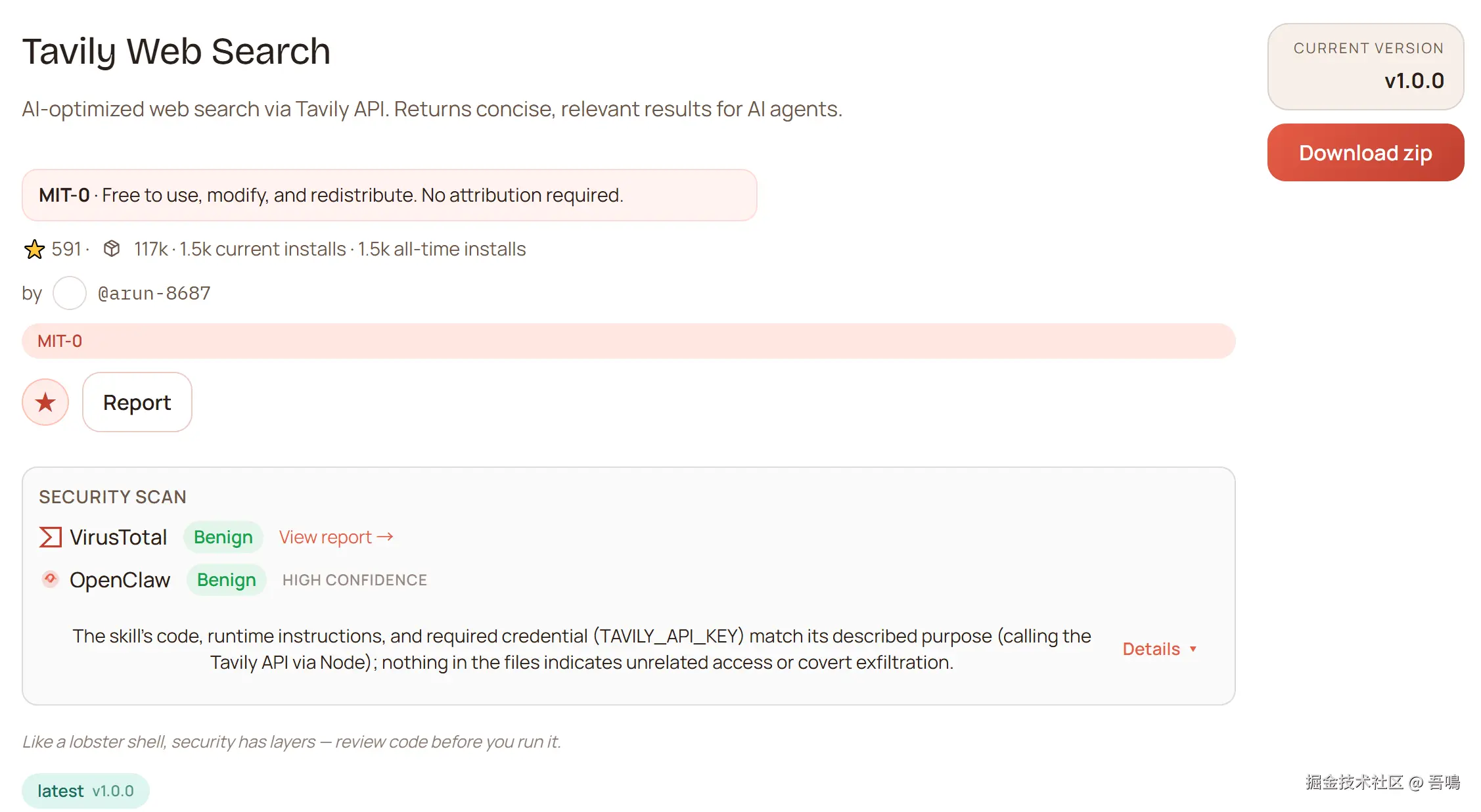Viewport: 1481px width, 812px height.
Task: Open the @arun-8687 author profile
Action: point(154,293)
